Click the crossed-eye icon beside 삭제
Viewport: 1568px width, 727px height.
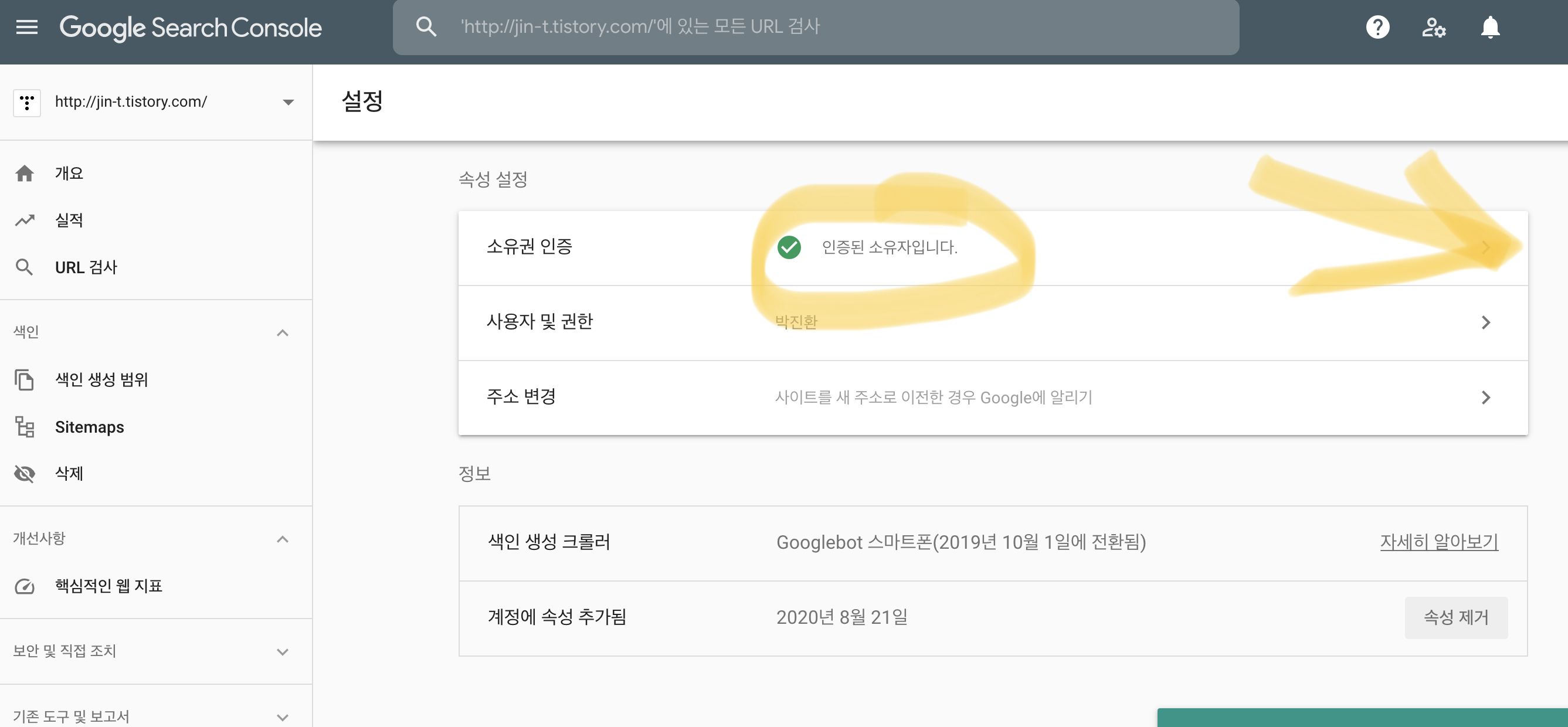pos(25,473)
